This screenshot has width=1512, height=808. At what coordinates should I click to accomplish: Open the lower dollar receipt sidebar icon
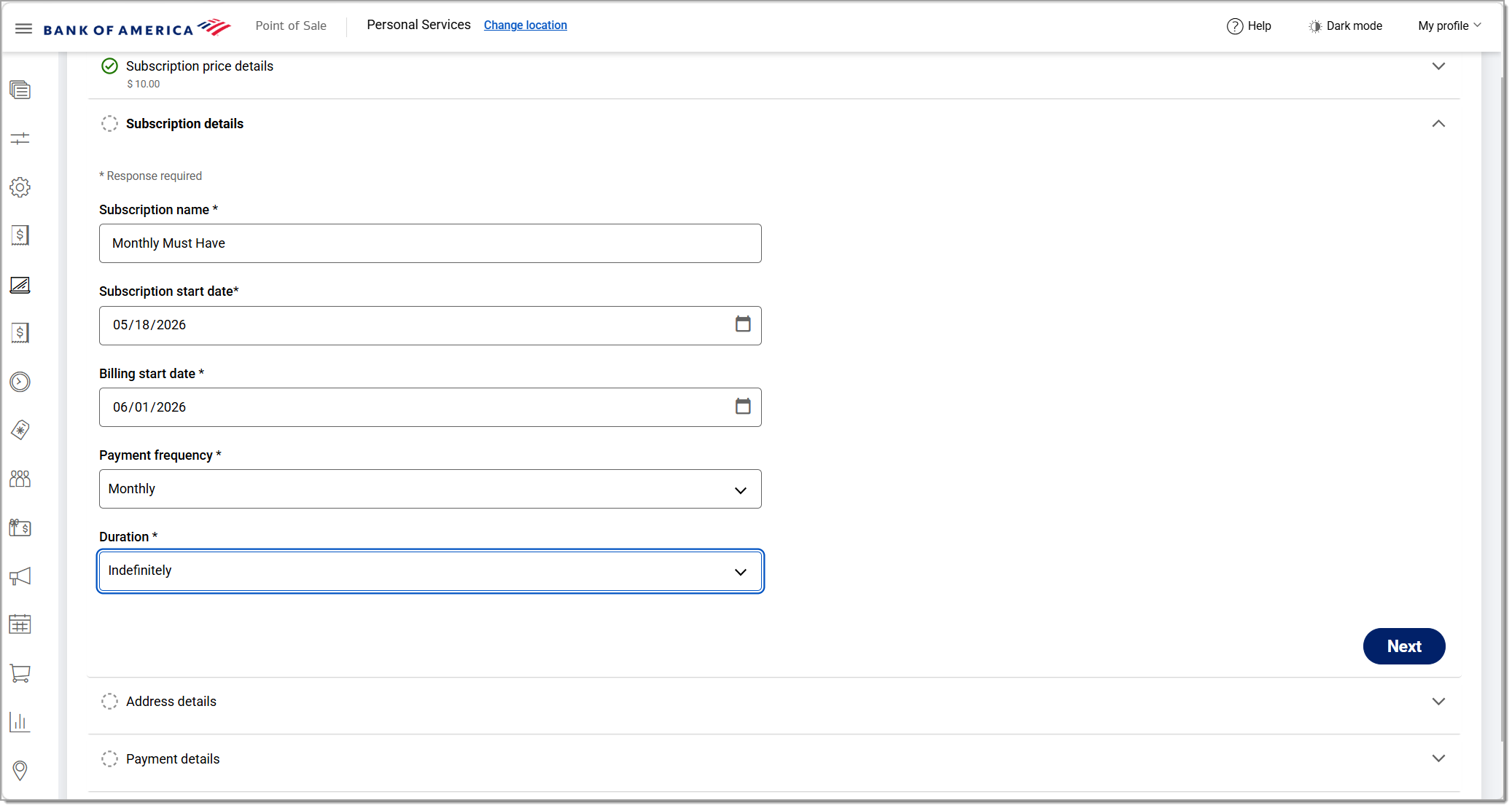tap(20, 333)
